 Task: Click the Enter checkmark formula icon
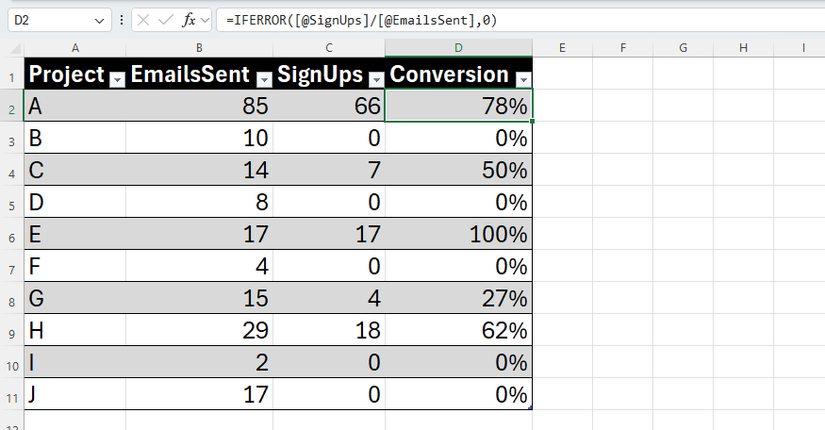(x=166, y=21)
